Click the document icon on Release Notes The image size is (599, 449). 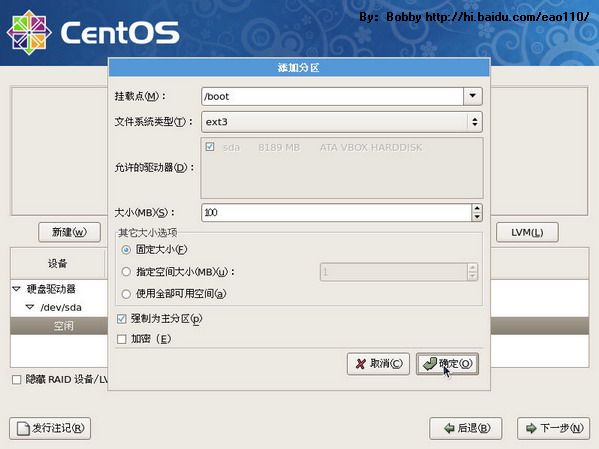coord(23,428)
